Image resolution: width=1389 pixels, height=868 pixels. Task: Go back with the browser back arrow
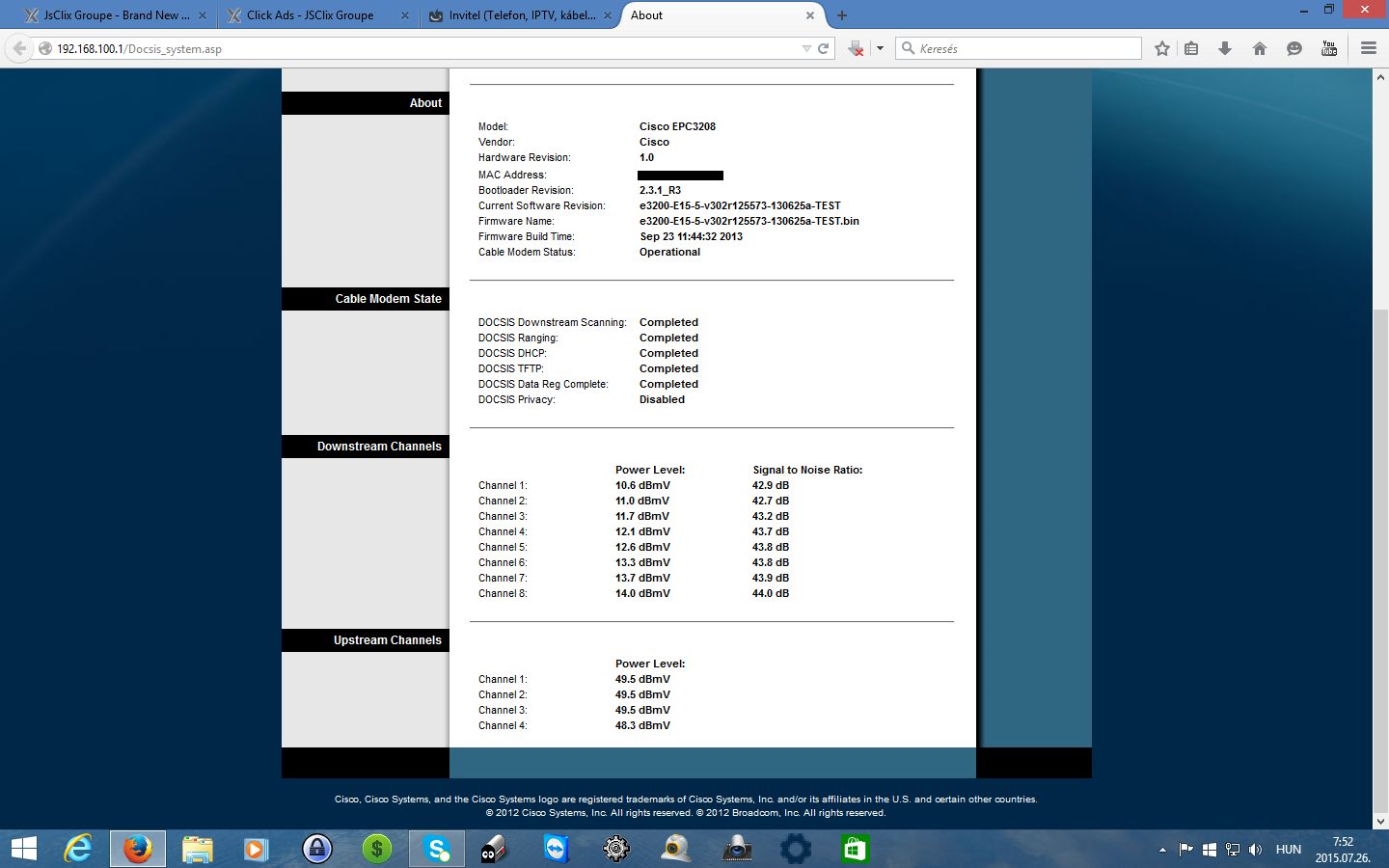(x=19, y=48)
